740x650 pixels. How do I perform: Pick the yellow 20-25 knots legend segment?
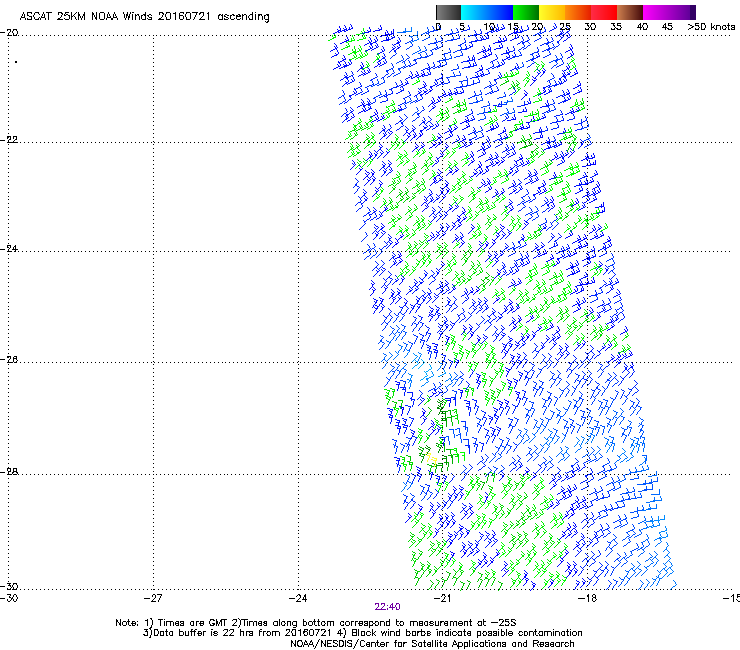coord(552,12)
